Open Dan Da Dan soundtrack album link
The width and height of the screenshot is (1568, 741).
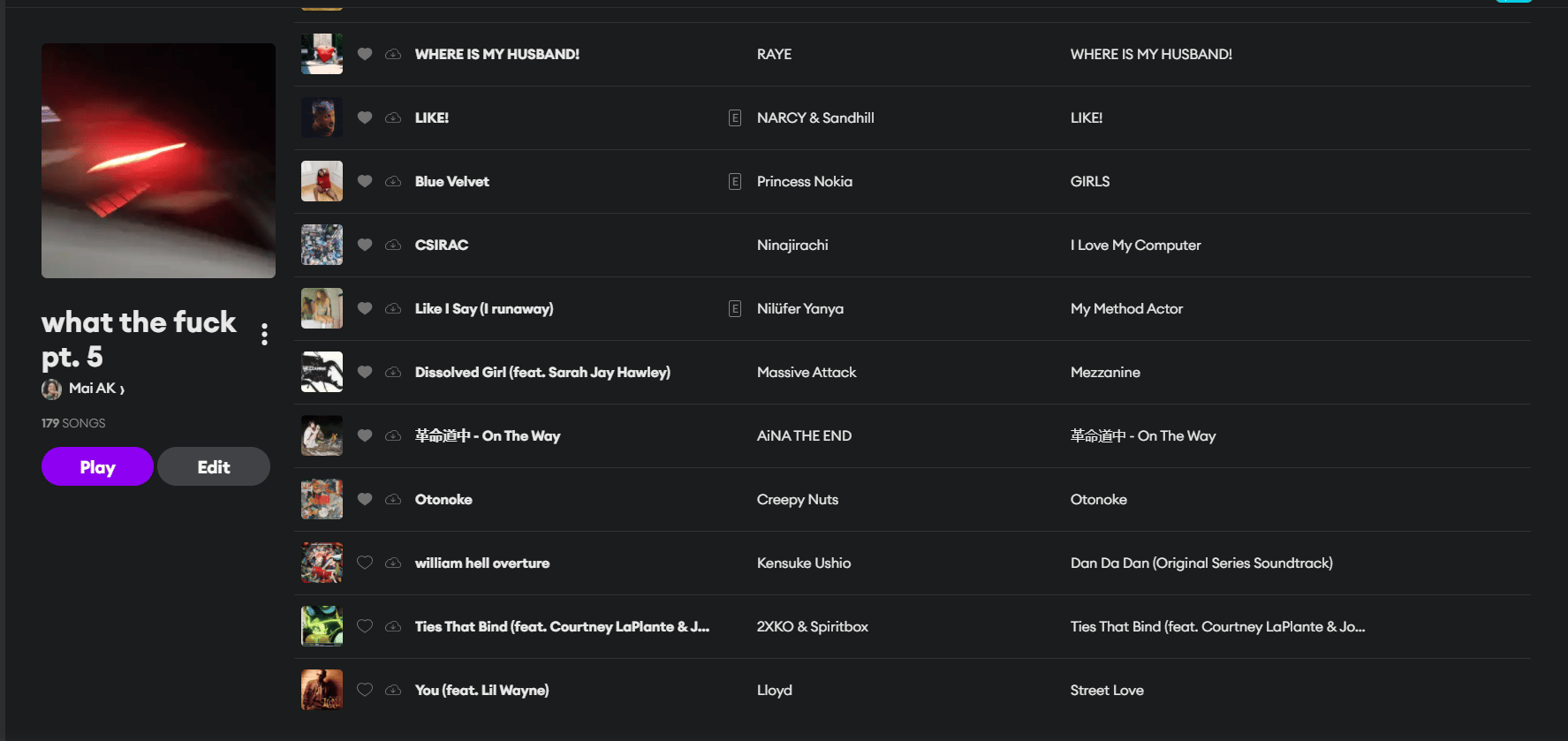[1201, 563]
